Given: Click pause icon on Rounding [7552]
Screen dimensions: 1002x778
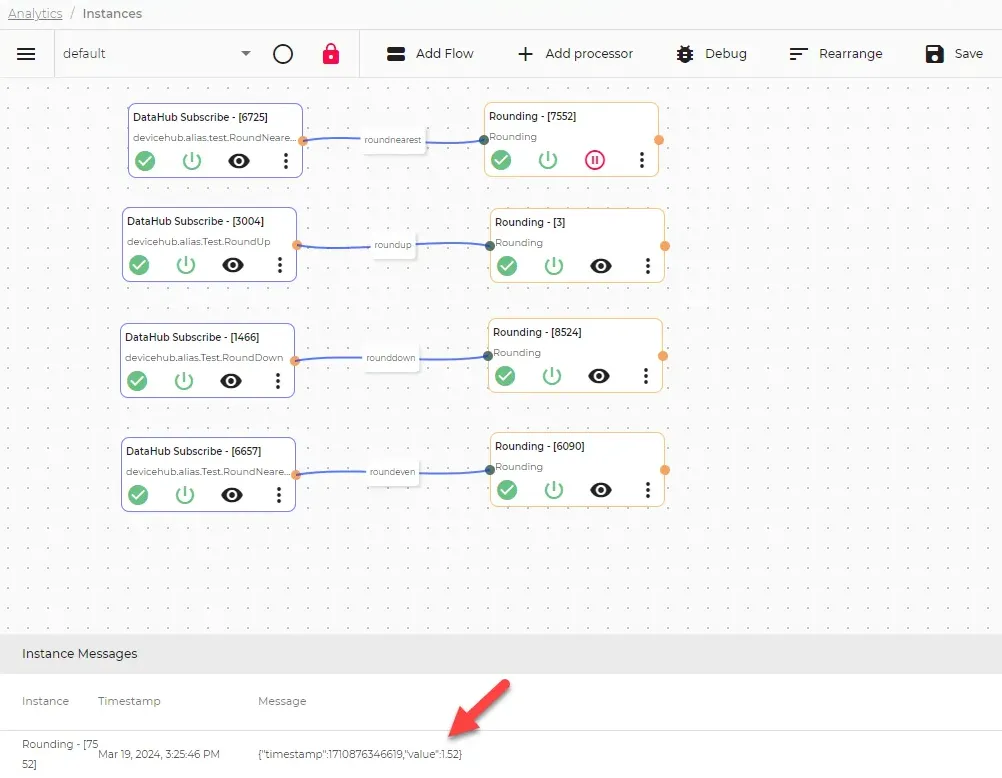Looking at the screenshot, I should coord(595,160).
